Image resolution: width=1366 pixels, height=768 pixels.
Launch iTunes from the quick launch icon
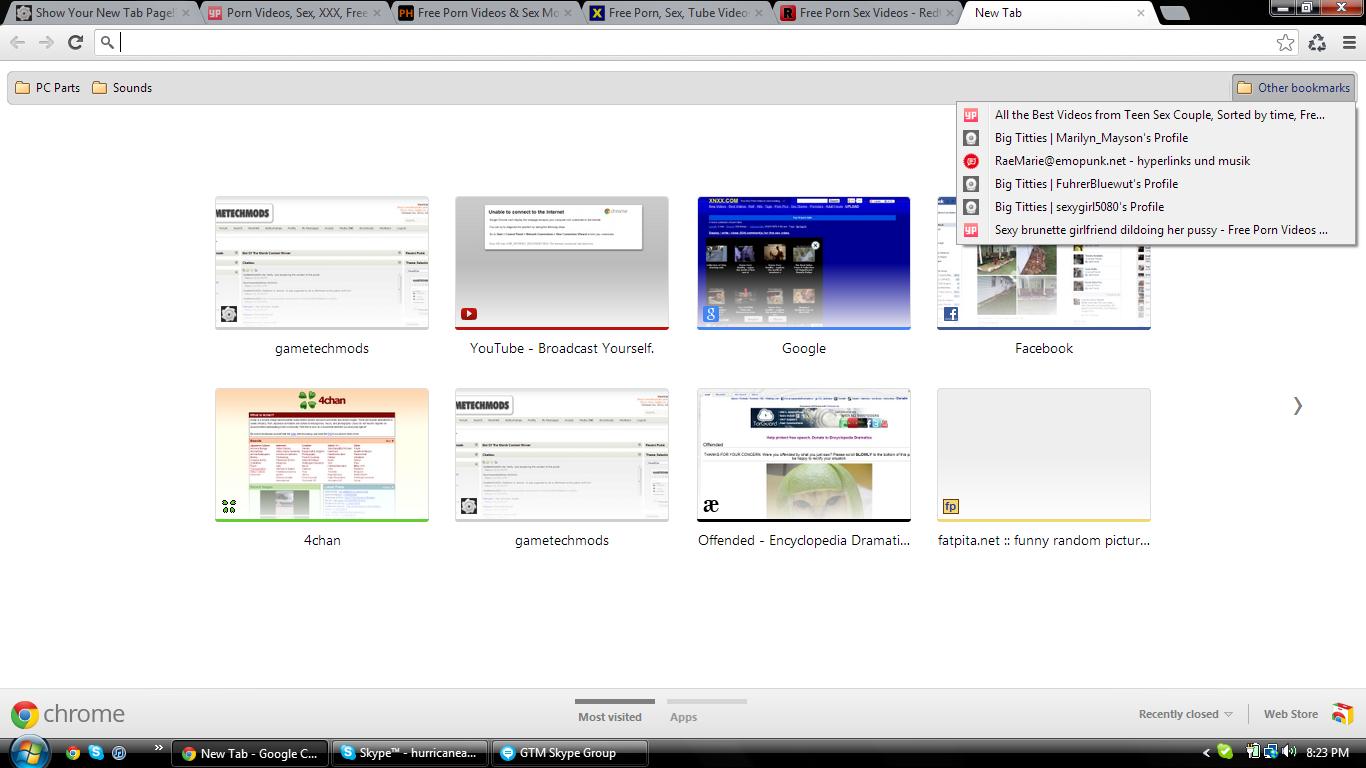click(119, 753)
